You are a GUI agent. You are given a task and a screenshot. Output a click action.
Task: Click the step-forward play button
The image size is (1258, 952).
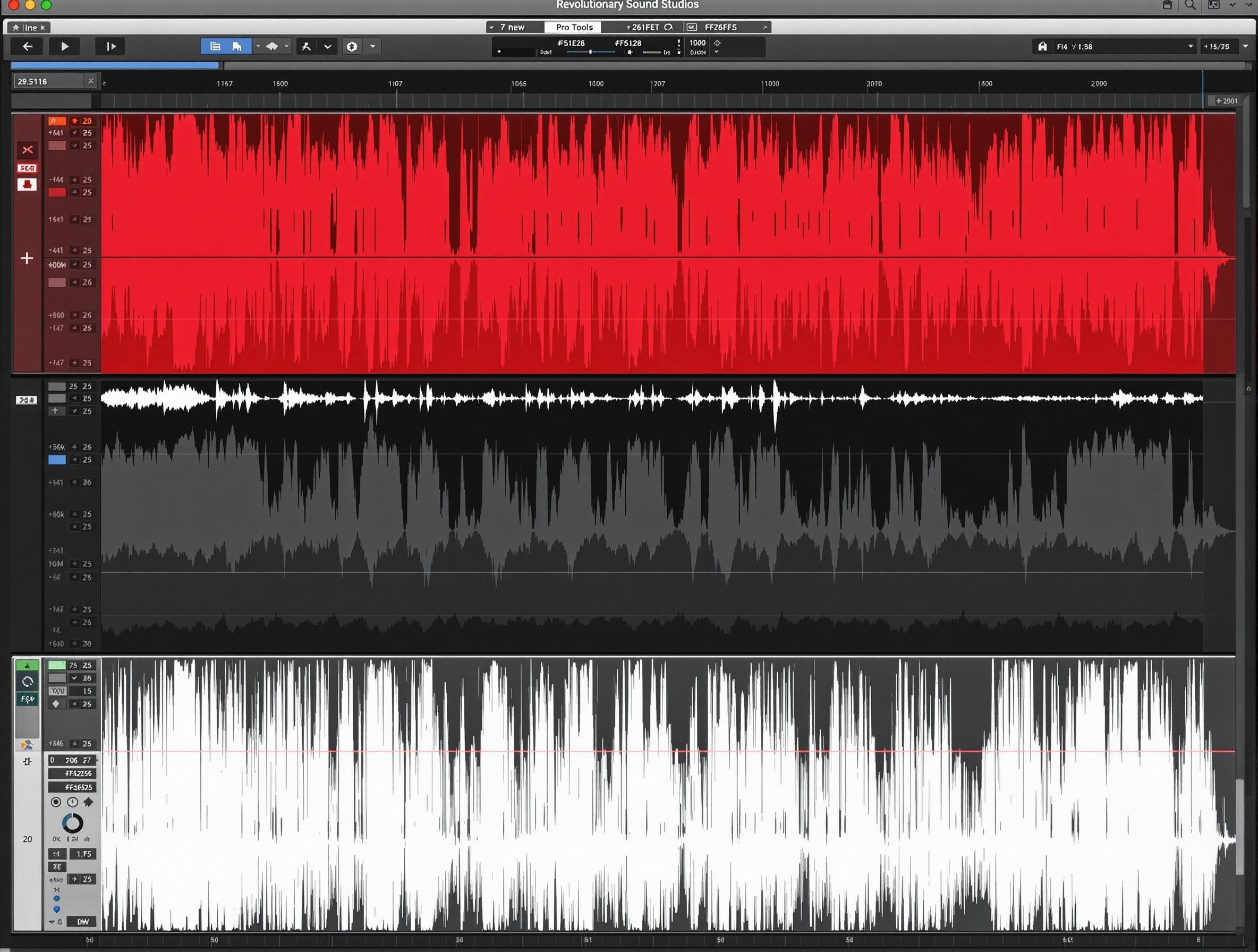coord(111,47)
